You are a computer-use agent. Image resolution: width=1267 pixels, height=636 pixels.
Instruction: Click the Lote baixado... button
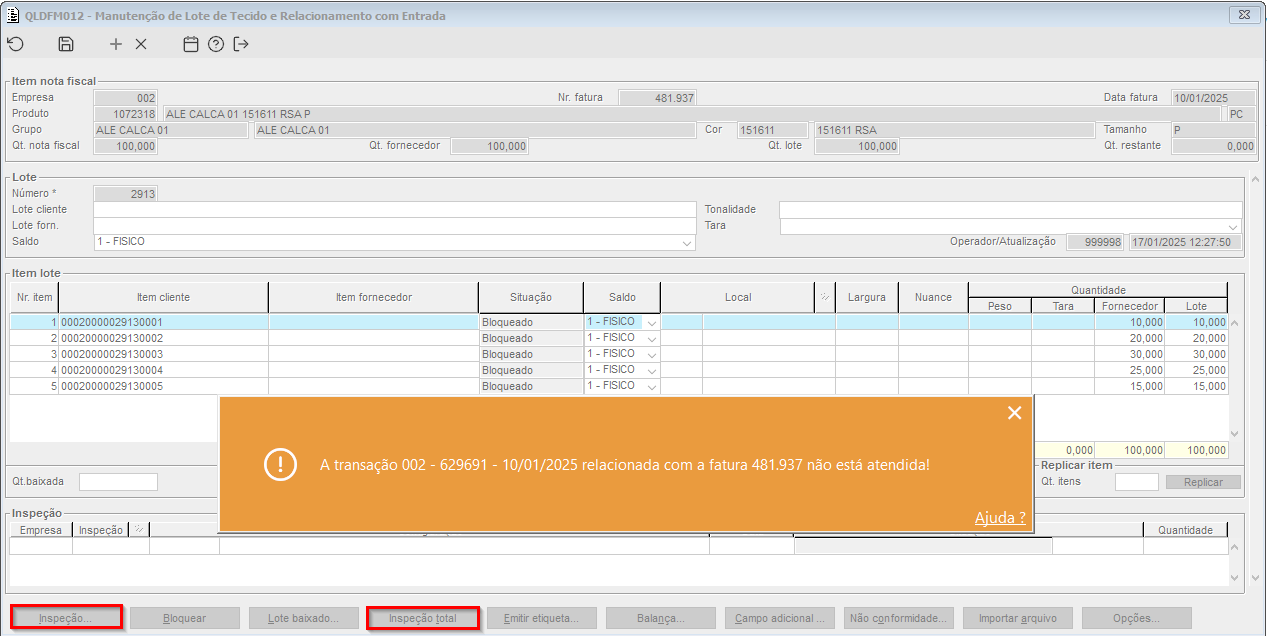point(304,618)
